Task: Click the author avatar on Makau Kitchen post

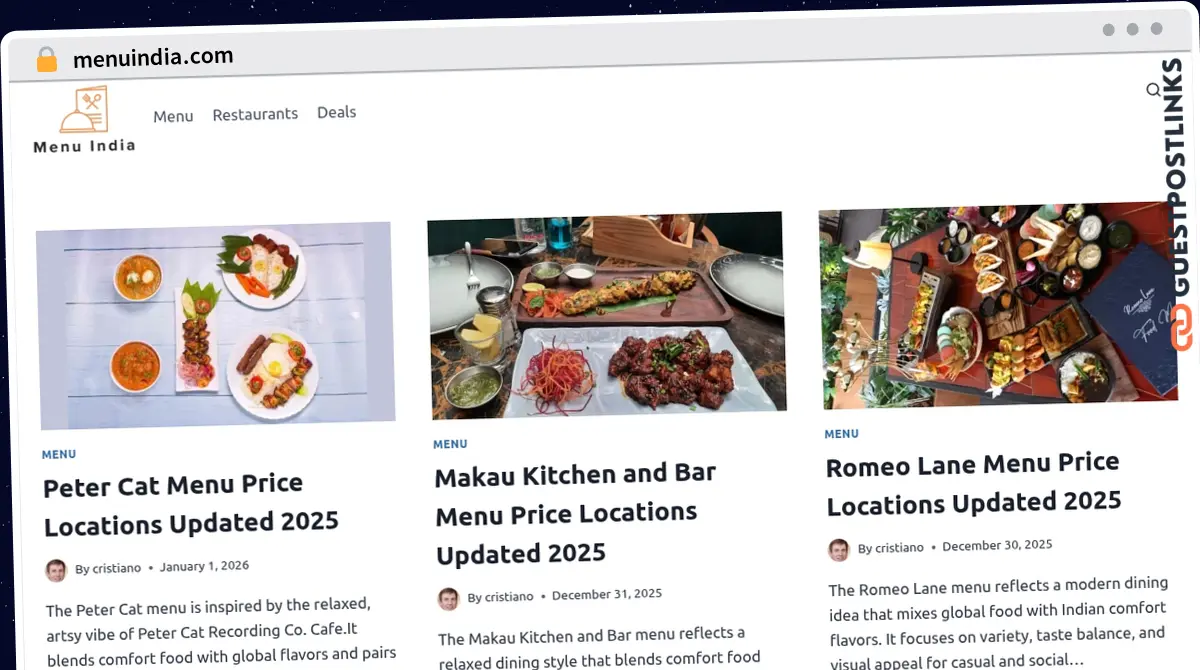Action: tap(449, 599)
